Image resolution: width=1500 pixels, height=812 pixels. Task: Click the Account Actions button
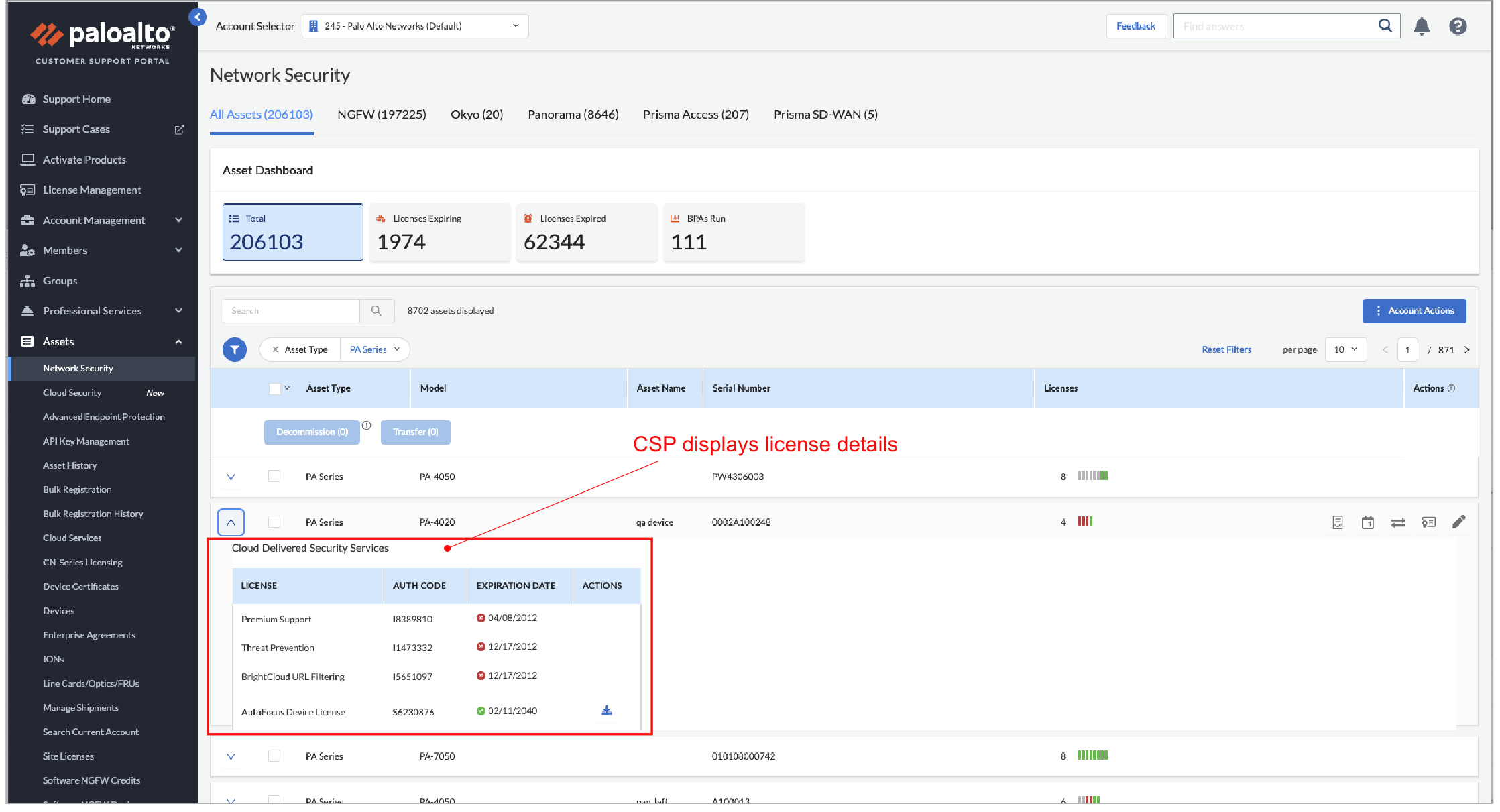coord(1414,311)
